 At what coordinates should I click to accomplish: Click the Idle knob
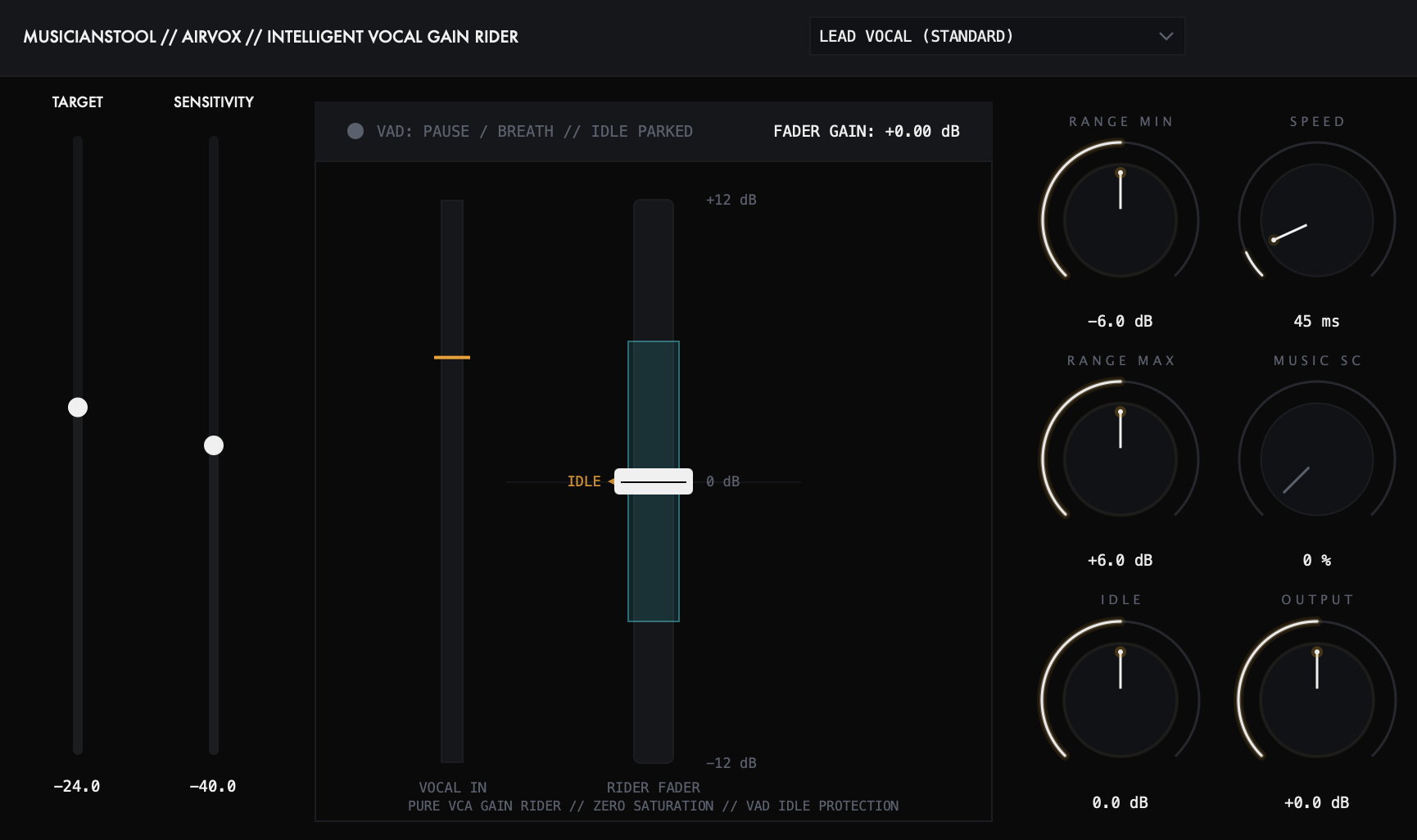(1120, 700)
